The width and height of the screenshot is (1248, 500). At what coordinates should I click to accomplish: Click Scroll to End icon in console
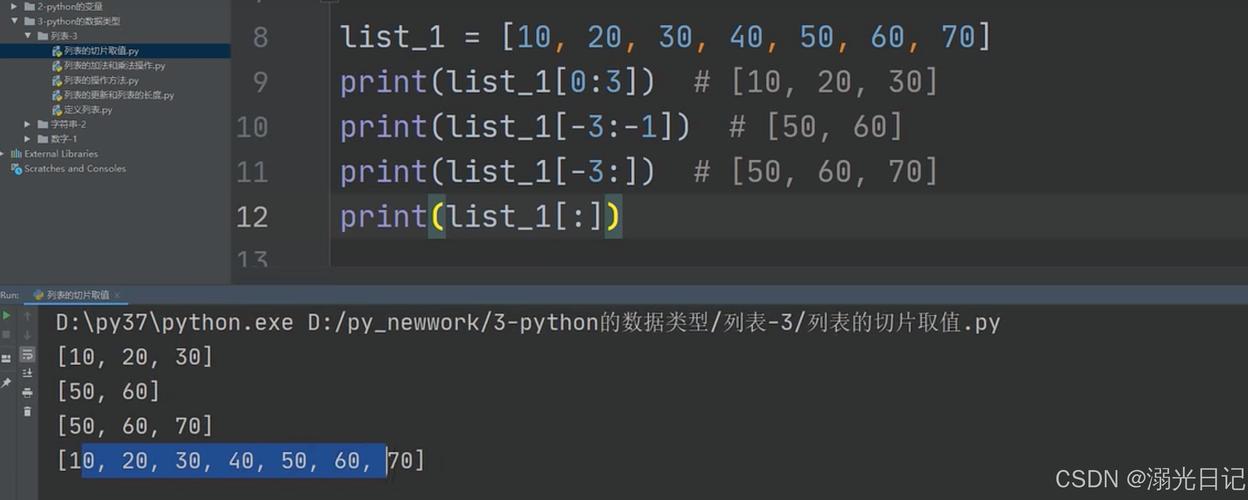pos(27,373)
